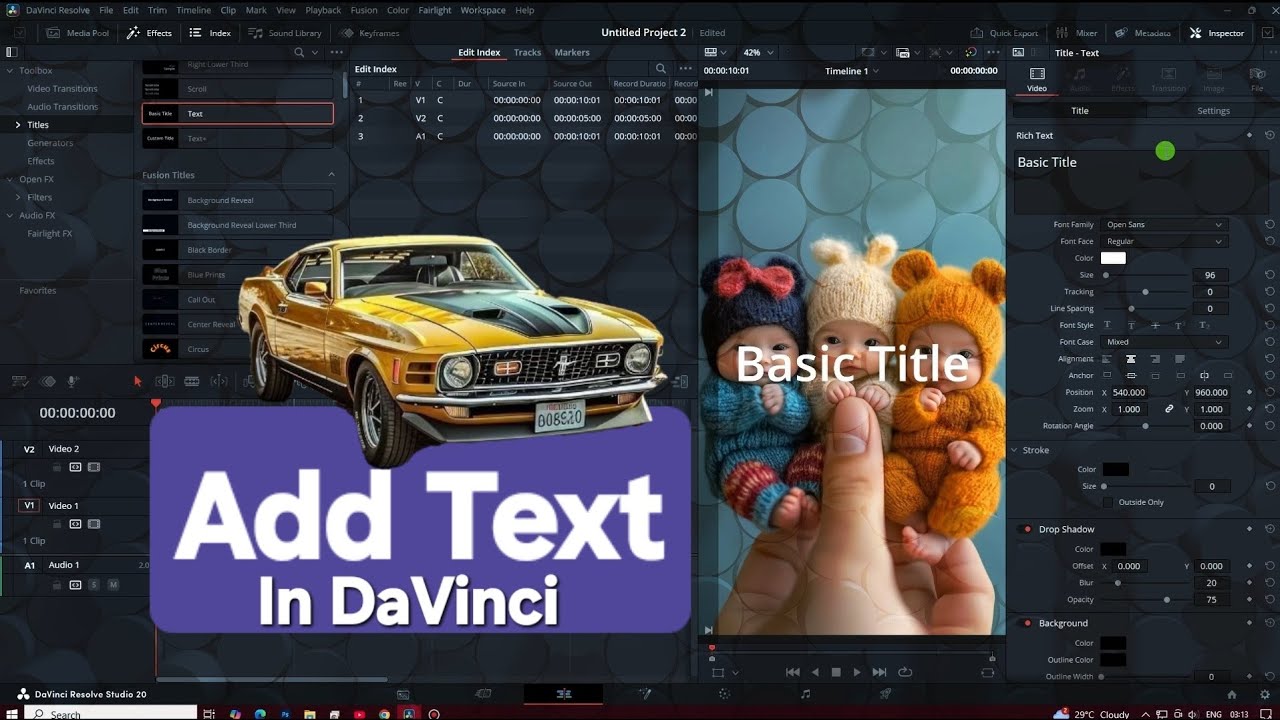Open the File menu
This screenshot has width=1280, height=720.
(x=106, y=10)
